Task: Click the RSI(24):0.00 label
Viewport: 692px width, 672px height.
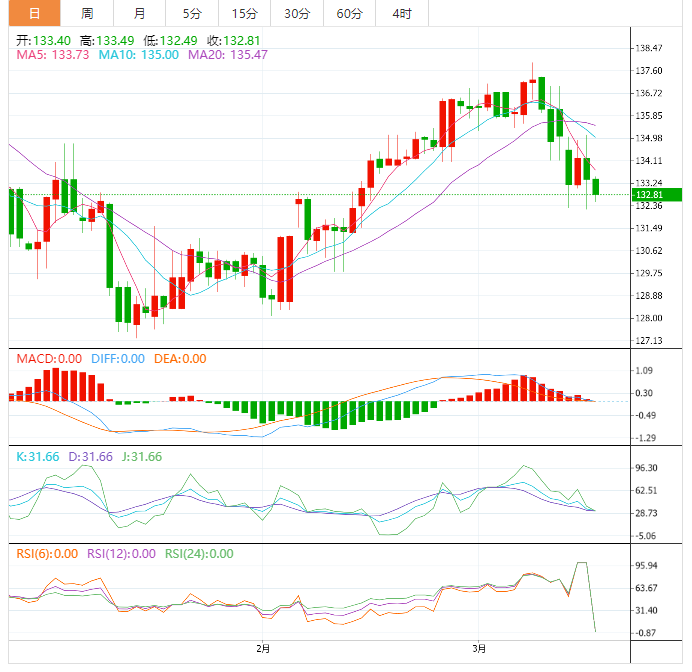Action: [199, 554]
